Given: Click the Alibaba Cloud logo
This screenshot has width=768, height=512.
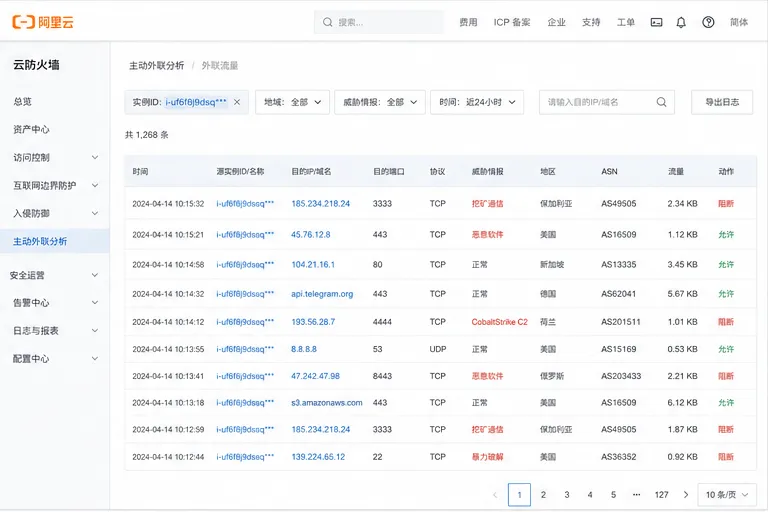Looking at the screenshot, I should (x=43, y=22).
